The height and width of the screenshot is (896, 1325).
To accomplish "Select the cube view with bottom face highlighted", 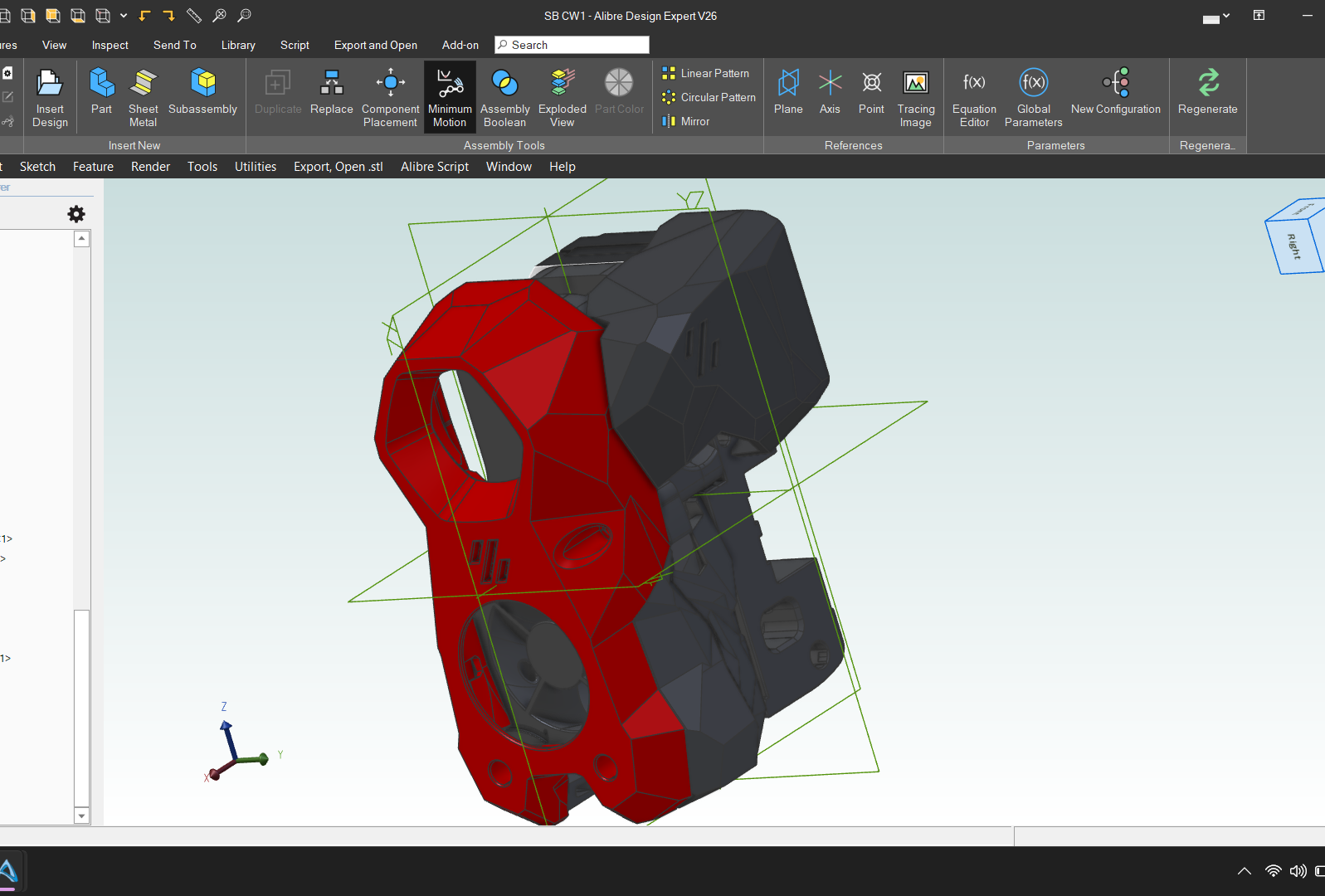I will [x=78, y=16].
